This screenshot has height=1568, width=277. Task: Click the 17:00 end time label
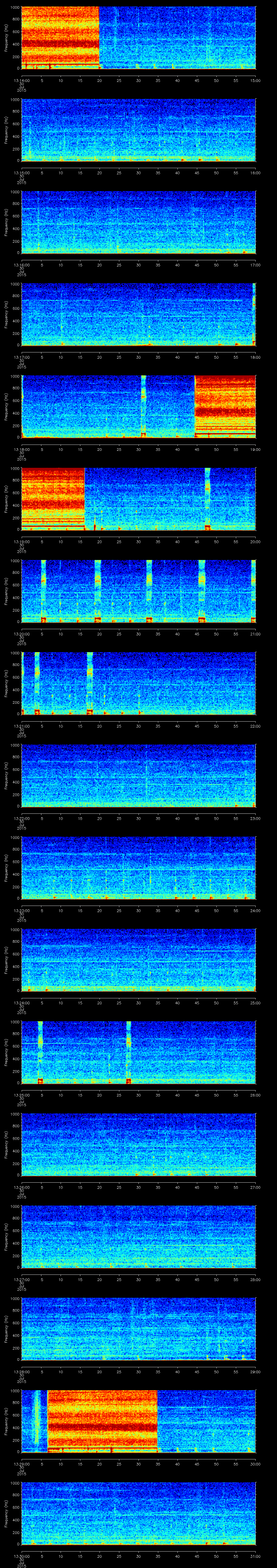pos(255,265)
